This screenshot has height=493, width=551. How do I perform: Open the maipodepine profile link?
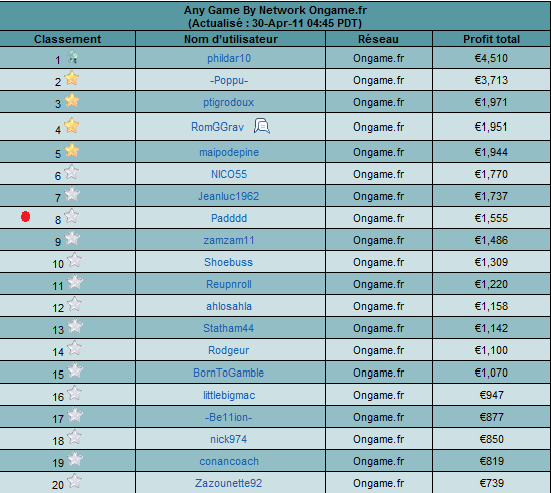pos(229,153)
